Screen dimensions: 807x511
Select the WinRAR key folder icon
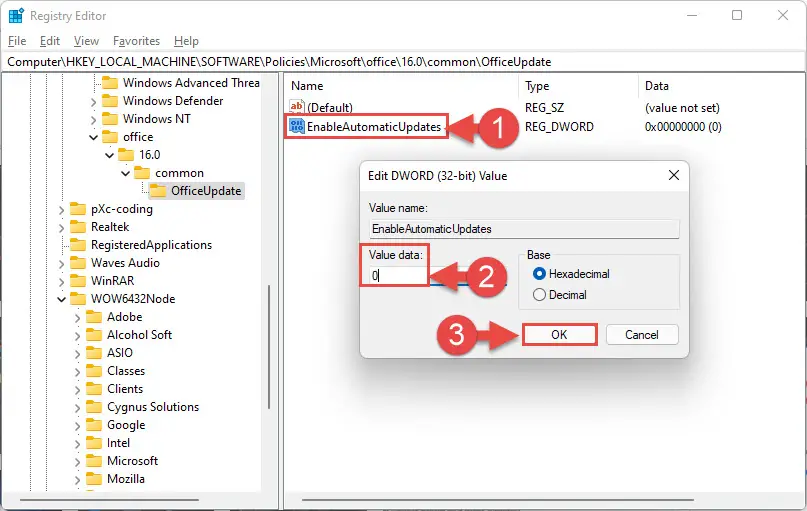click(78, 281)
